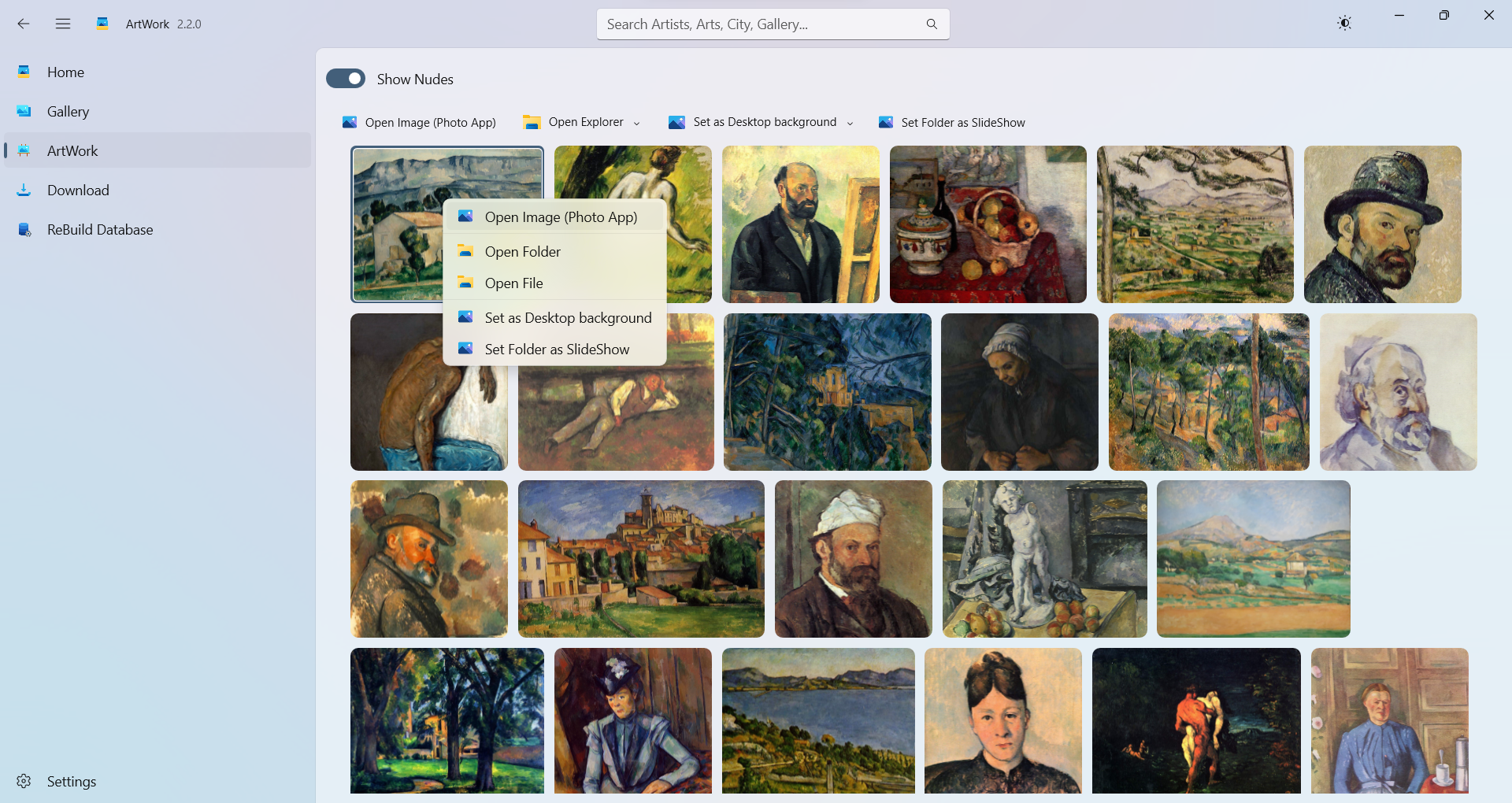Click the toolbar Open Image picture icon
This screenshot has height=803, width=1512.
[350, 122]
